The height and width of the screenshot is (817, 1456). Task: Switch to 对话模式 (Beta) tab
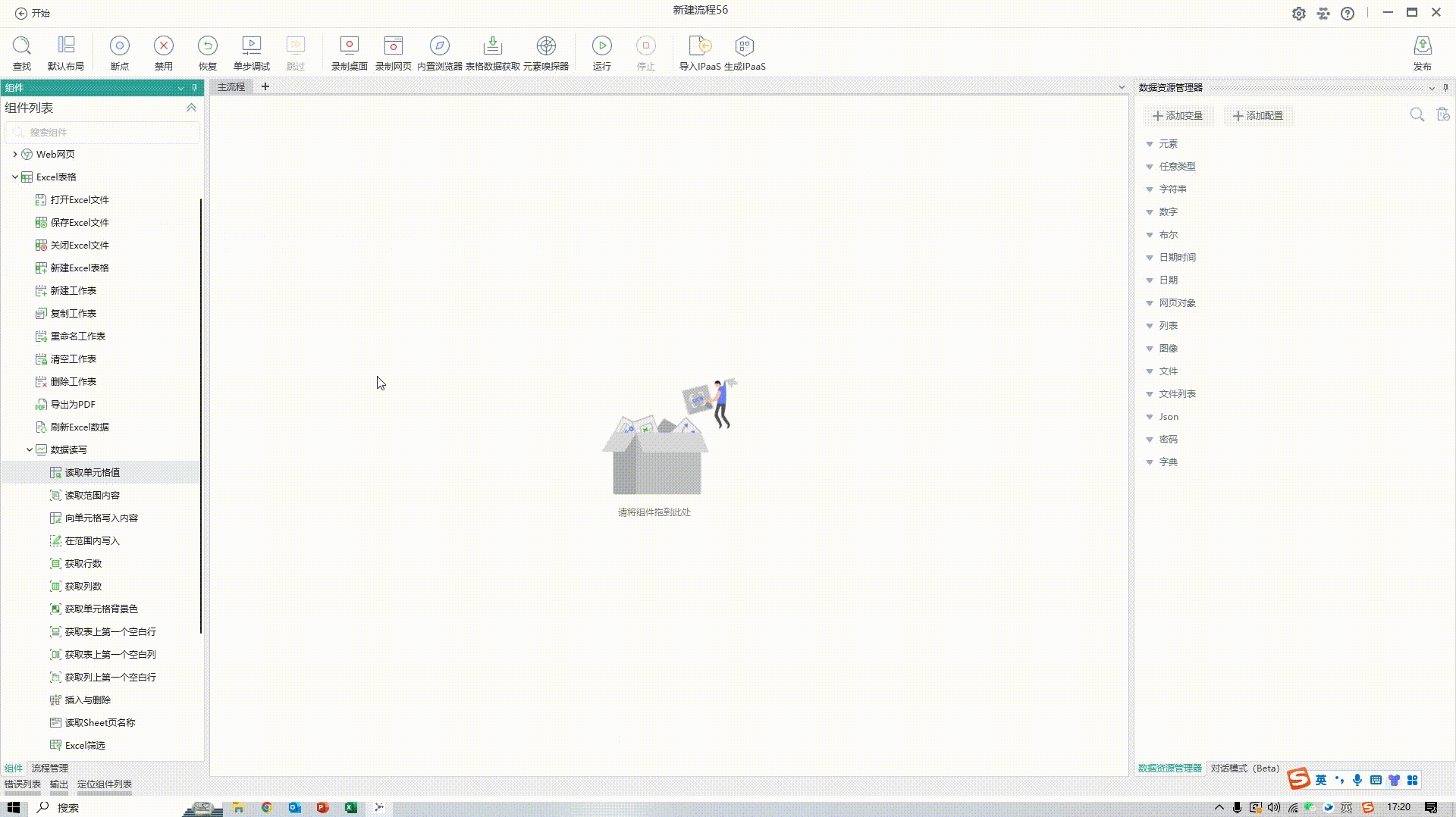1244,768
